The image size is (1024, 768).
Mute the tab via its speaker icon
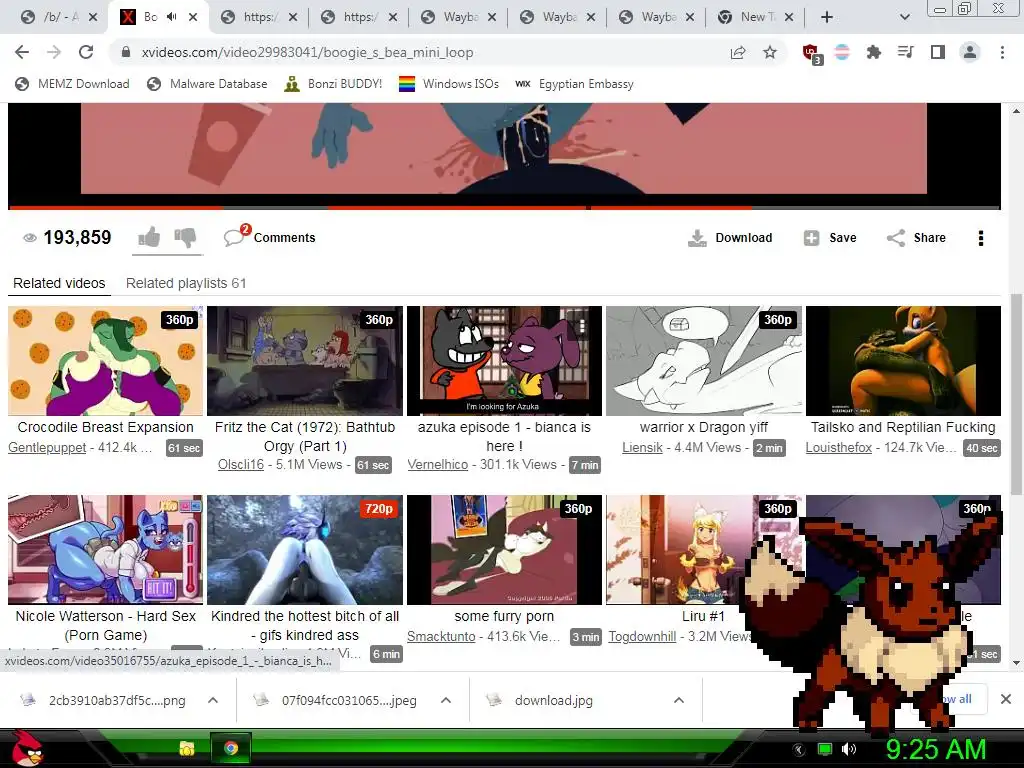coord(172,17)
